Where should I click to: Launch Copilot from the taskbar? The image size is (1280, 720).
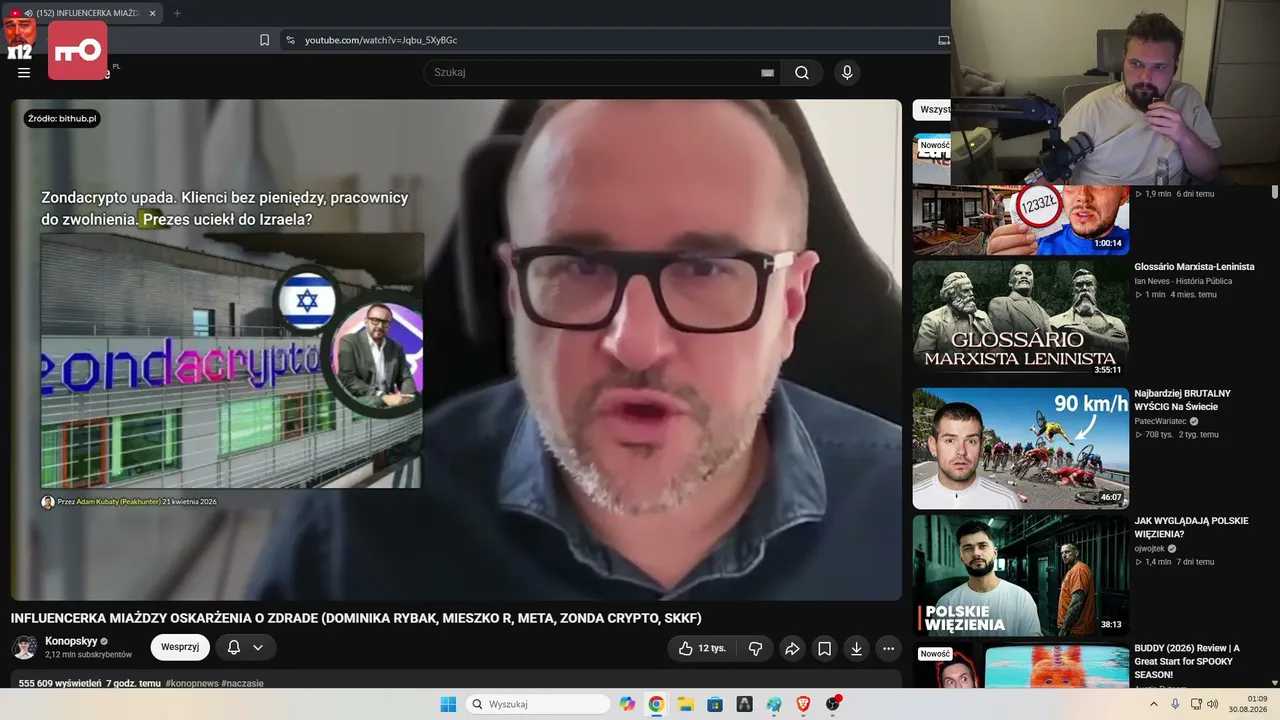coord(627,704)
